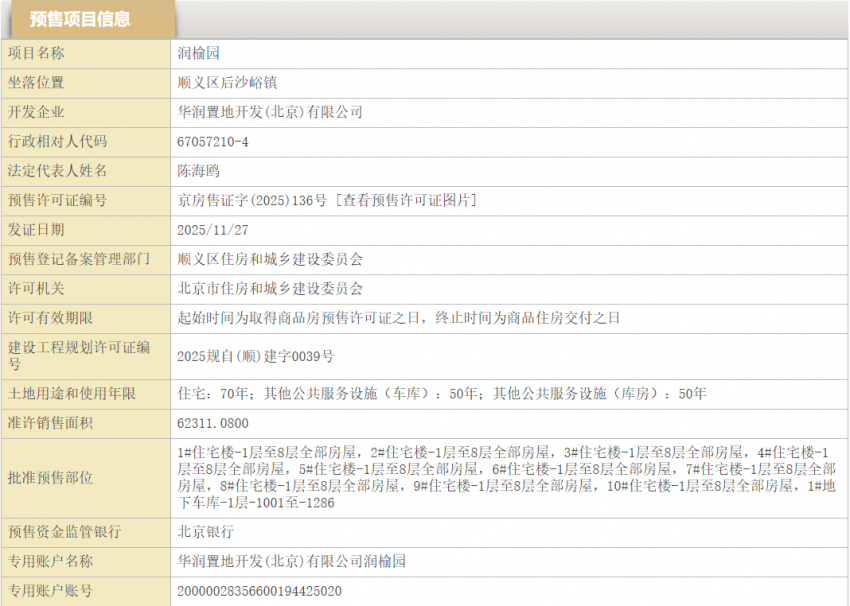Click the 许可有效期限 label

50,318
